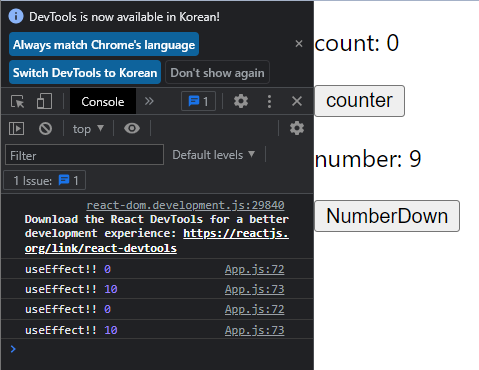The width and height of the screenshot is (479, 370).
Task: Close the DevTools panel
Action: pyautogui.click(x=297, y=101)
